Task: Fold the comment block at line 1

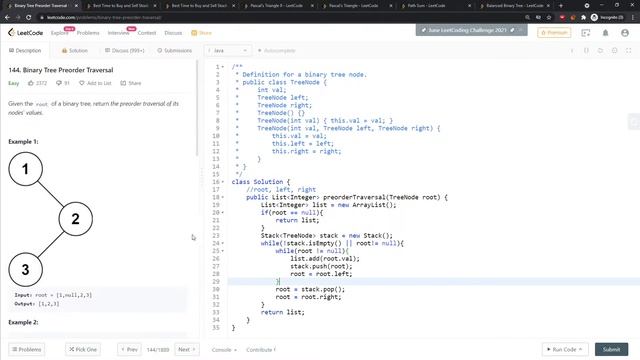Action: coord(223,67)
